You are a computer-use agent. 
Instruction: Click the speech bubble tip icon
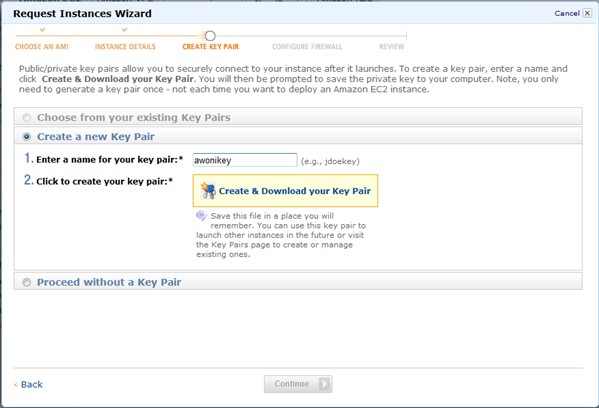201,216
